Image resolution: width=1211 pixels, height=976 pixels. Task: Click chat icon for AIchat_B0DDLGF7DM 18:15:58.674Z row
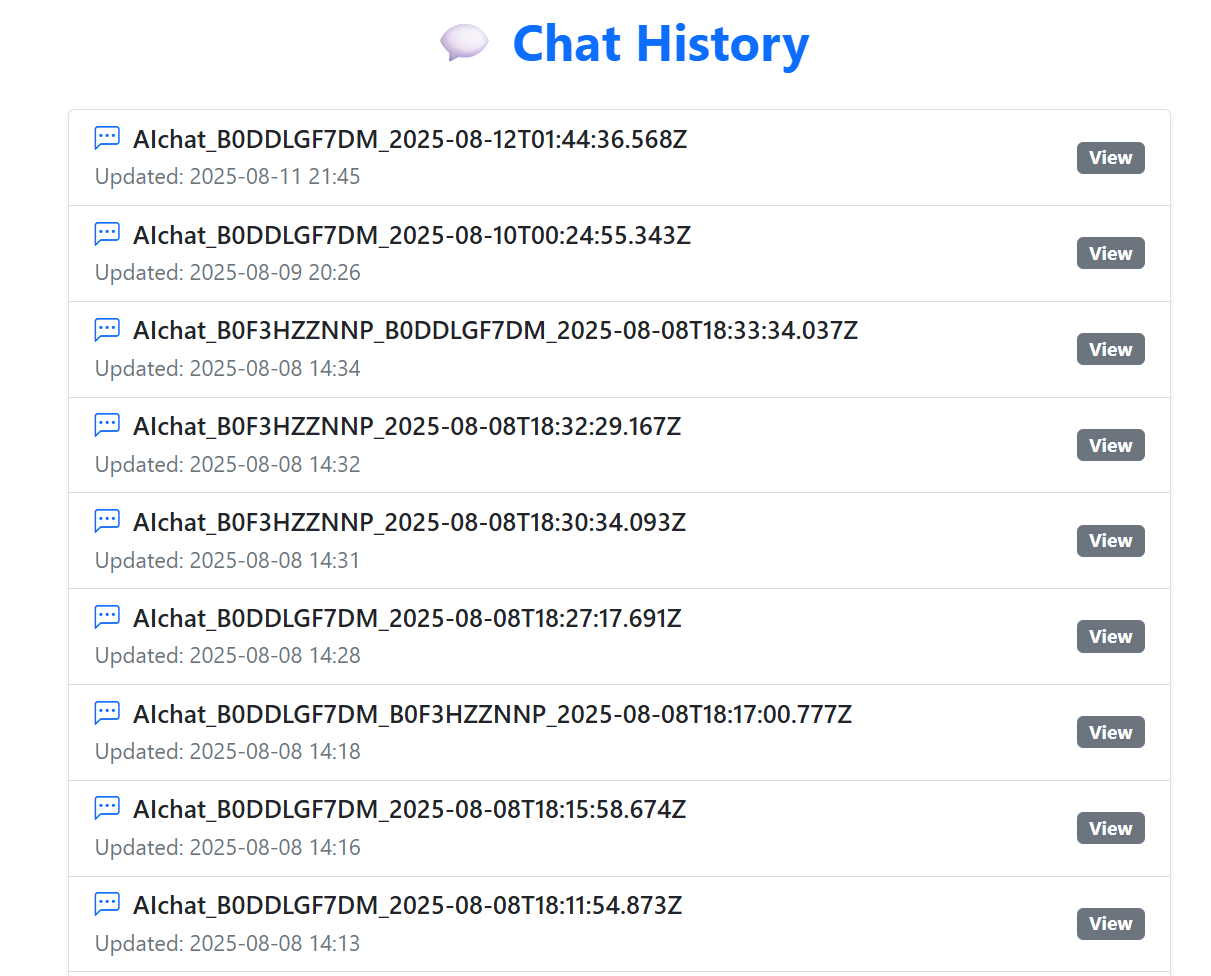[x=107, y=808]
